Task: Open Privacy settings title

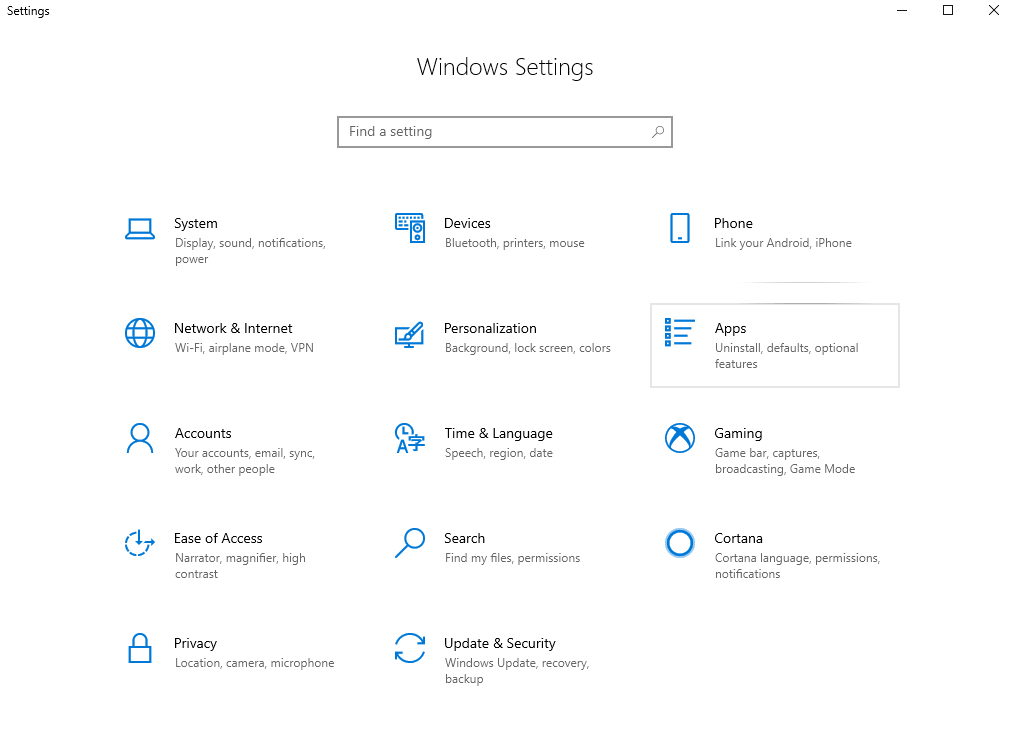Action: tap(195, 643)
